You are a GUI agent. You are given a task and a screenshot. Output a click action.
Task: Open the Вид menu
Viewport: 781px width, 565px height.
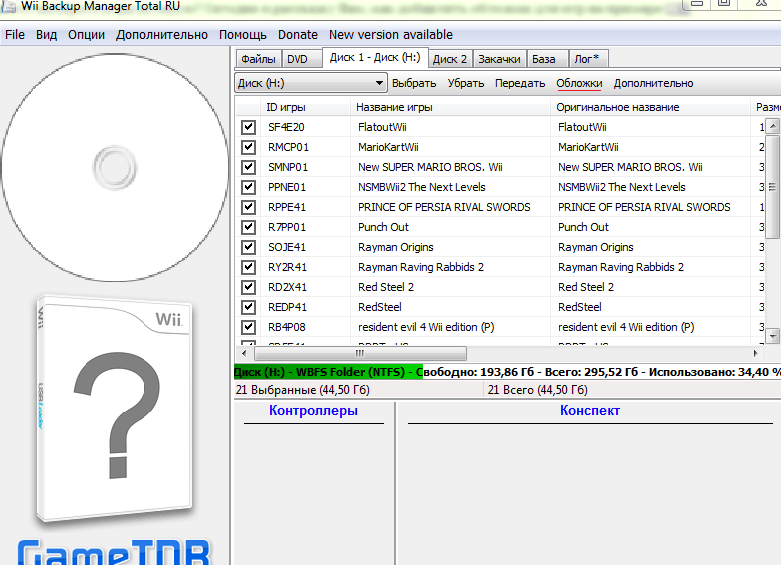point(46,34)
